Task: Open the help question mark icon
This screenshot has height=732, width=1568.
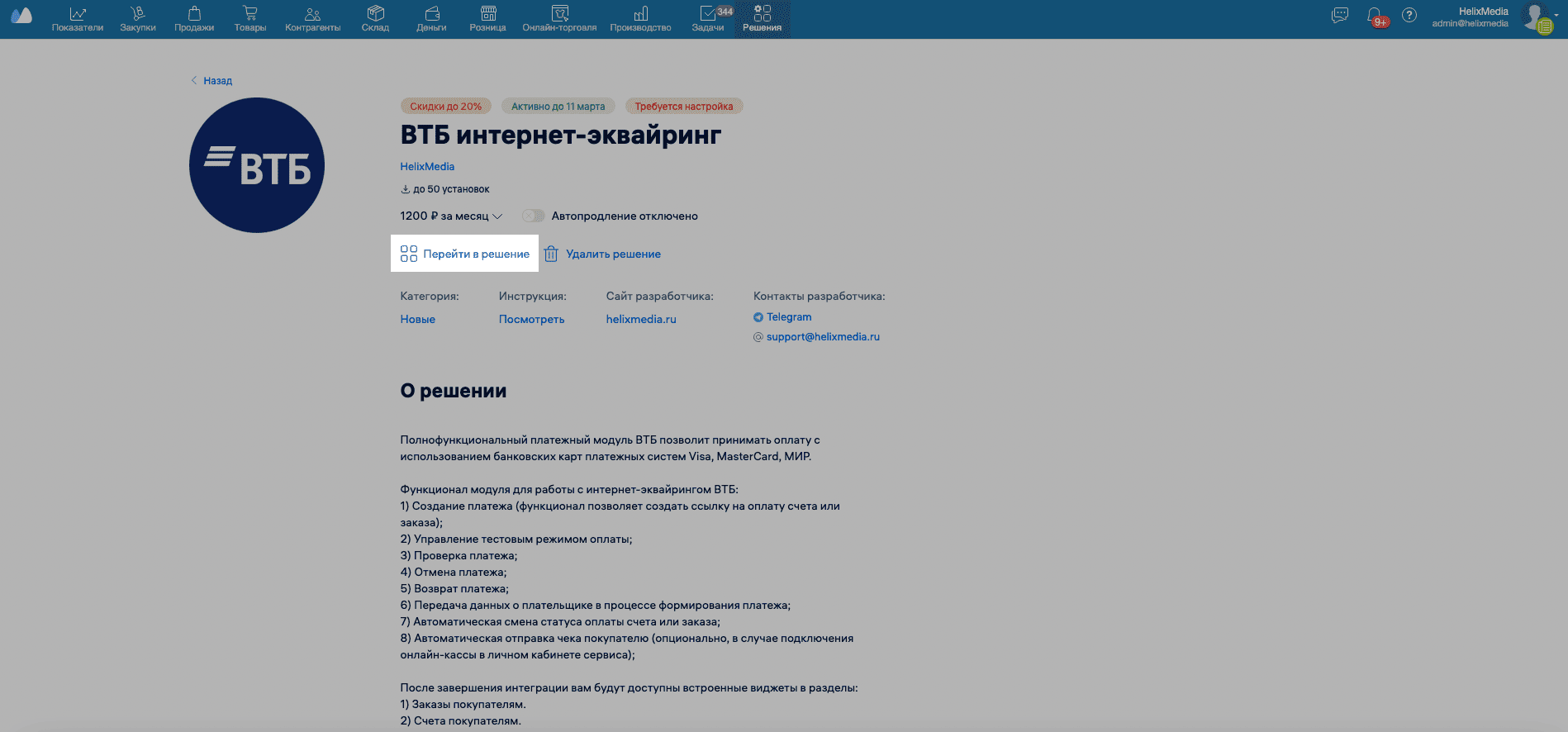Action: click(x=1409, y=15)
